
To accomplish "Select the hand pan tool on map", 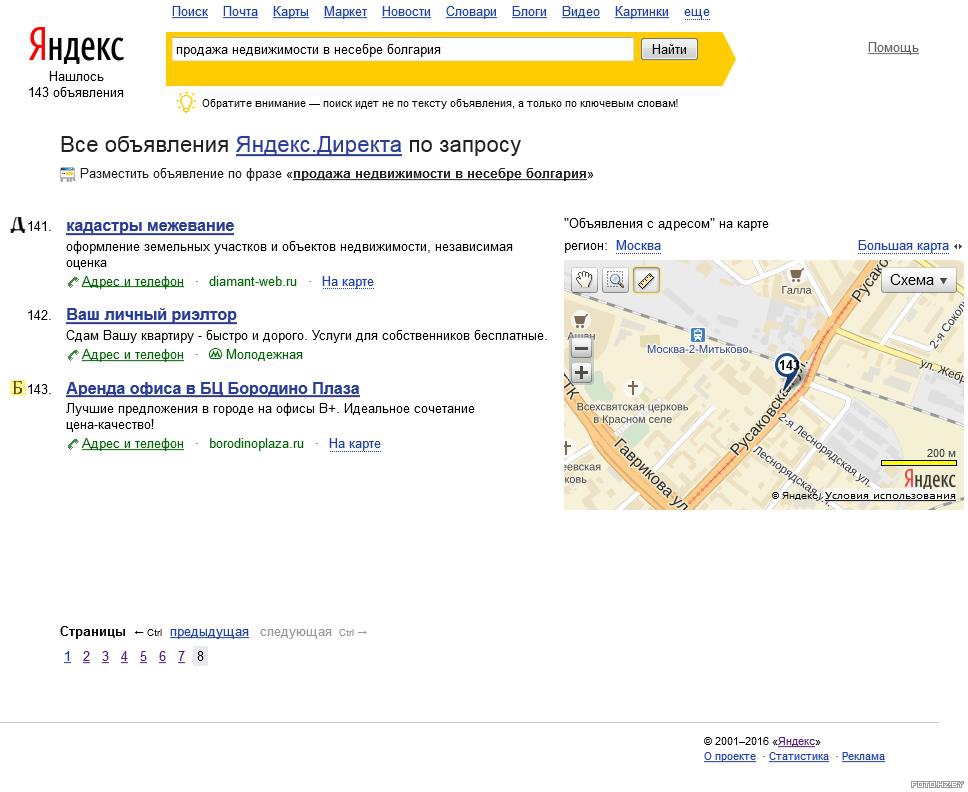I will pos(583,280).
